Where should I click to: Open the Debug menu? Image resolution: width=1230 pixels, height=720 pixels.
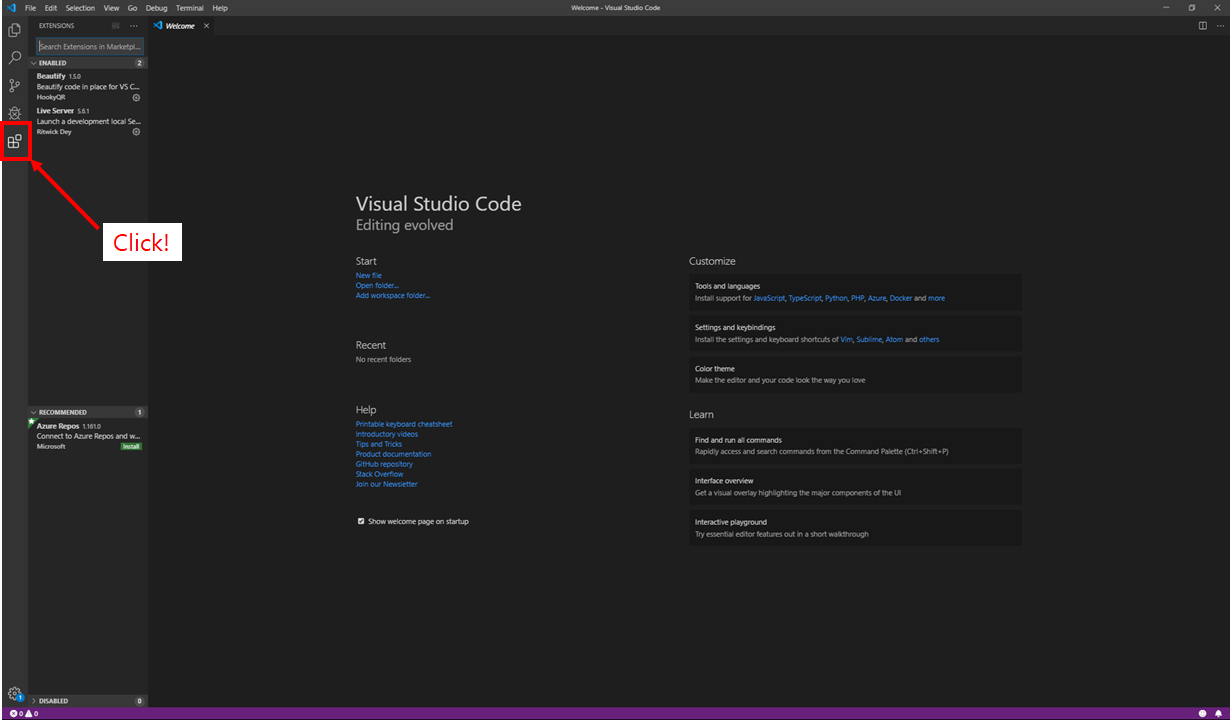click(x=157, y=8)
